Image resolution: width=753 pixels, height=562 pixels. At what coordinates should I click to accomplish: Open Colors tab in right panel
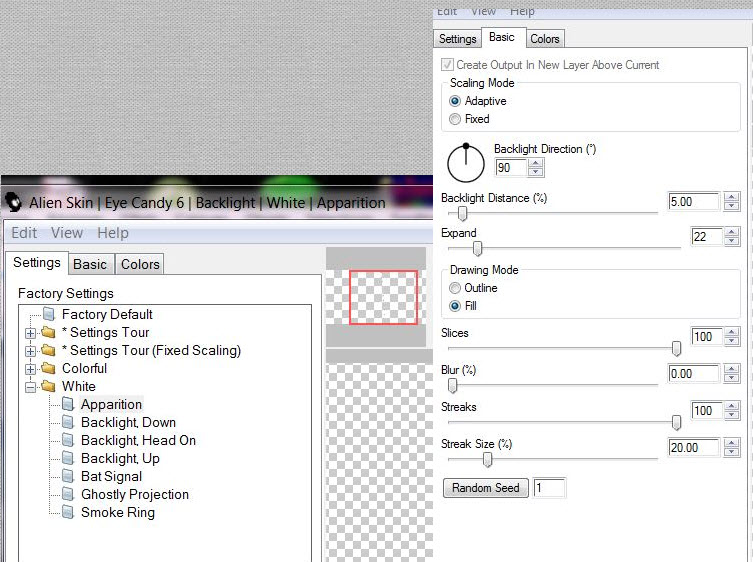pyautogui.click(x=545, y=39)
